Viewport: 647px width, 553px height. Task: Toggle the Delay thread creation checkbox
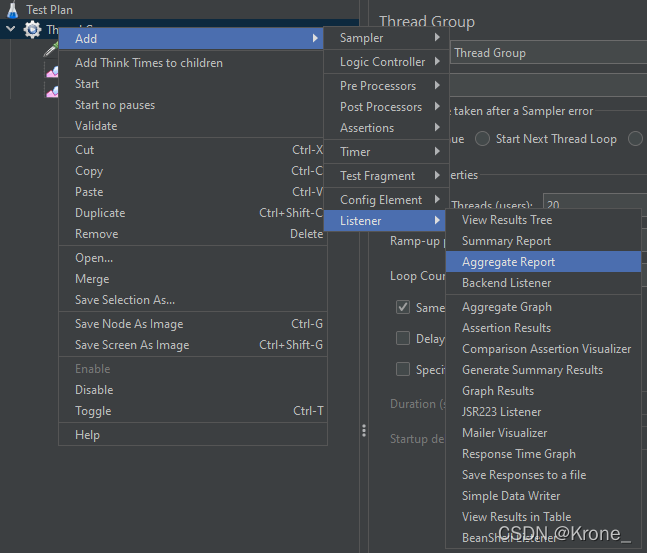(403, 338)
